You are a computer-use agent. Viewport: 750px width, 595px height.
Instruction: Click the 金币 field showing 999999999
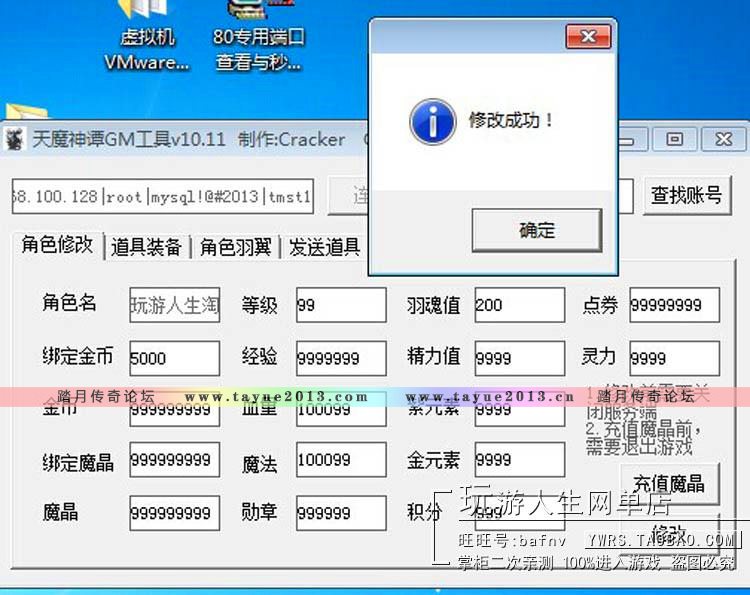coord(175,409)
